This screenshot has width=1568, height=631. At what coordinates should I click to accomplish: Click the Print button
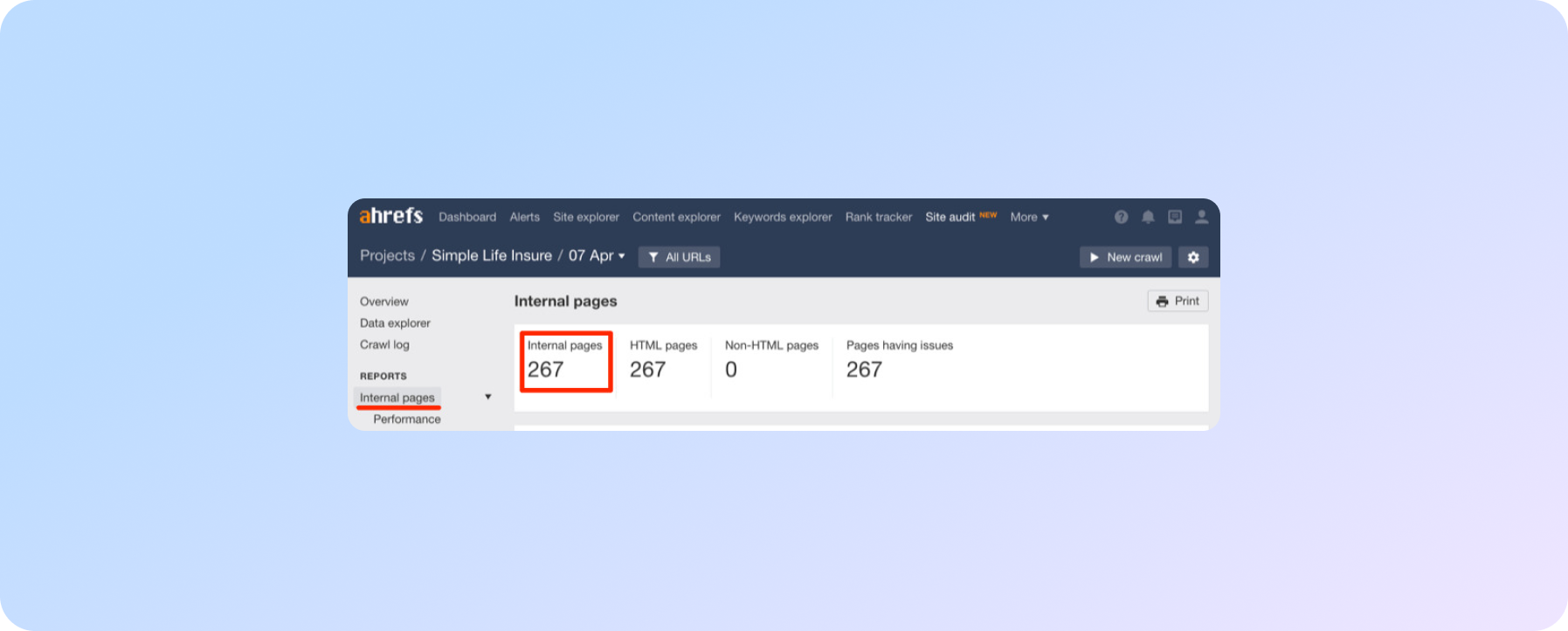[x=1178, y=301]
